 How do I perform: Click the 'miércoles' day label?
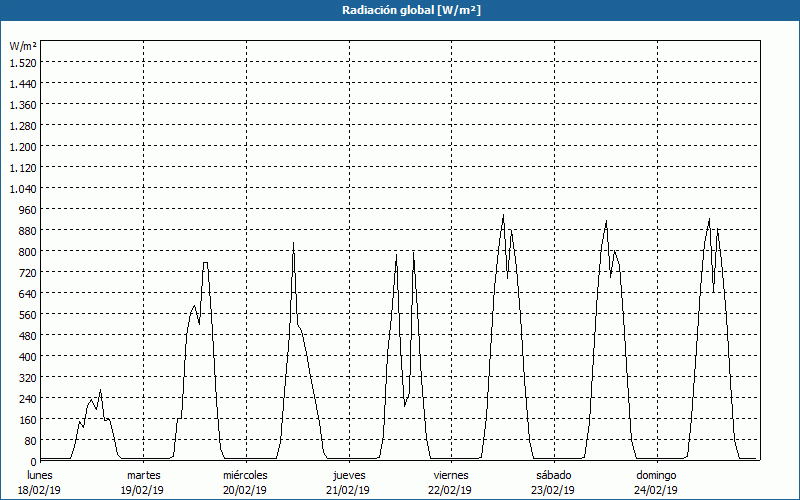coord(245,475)
